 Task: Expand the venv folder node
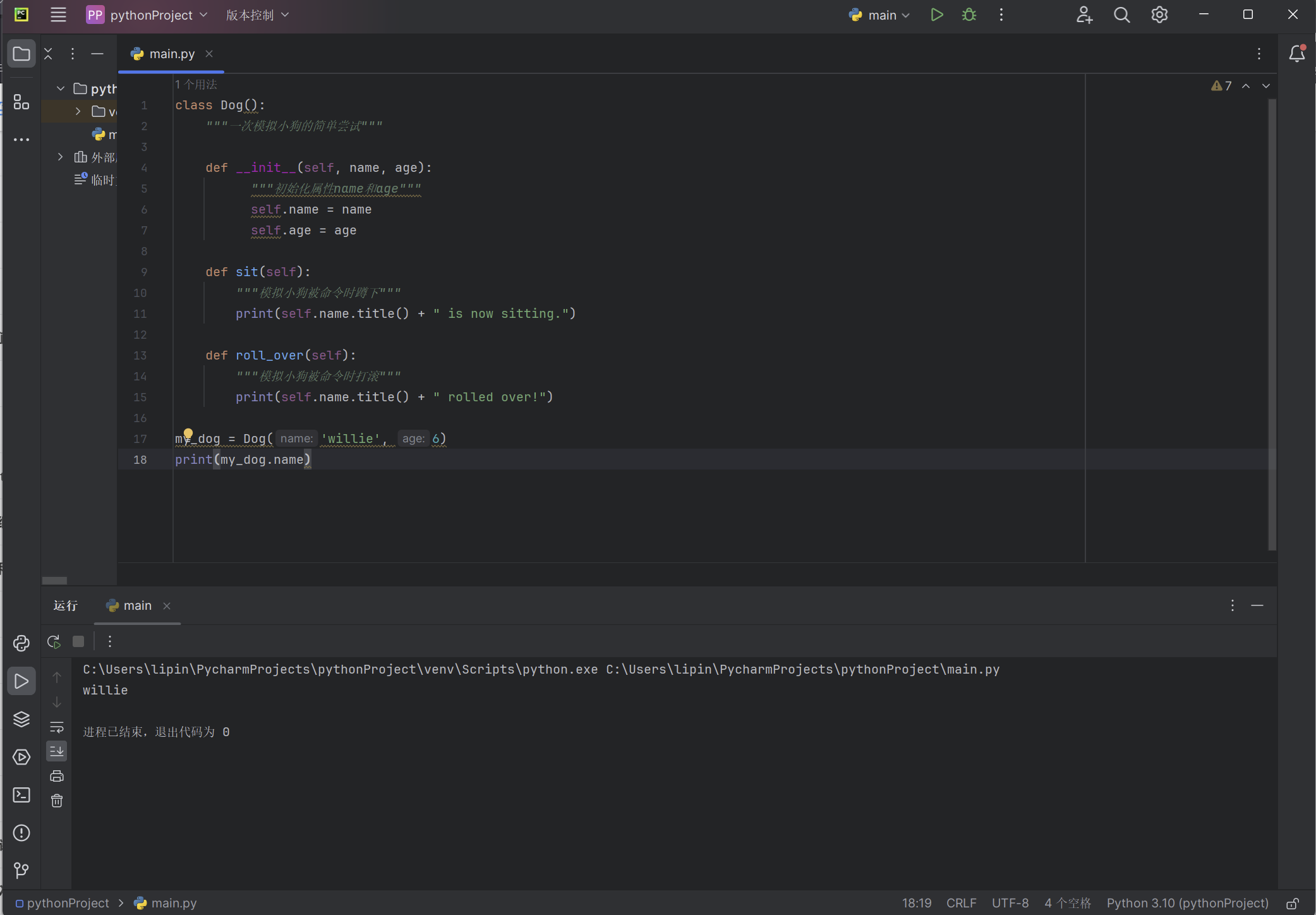point(78,111)
